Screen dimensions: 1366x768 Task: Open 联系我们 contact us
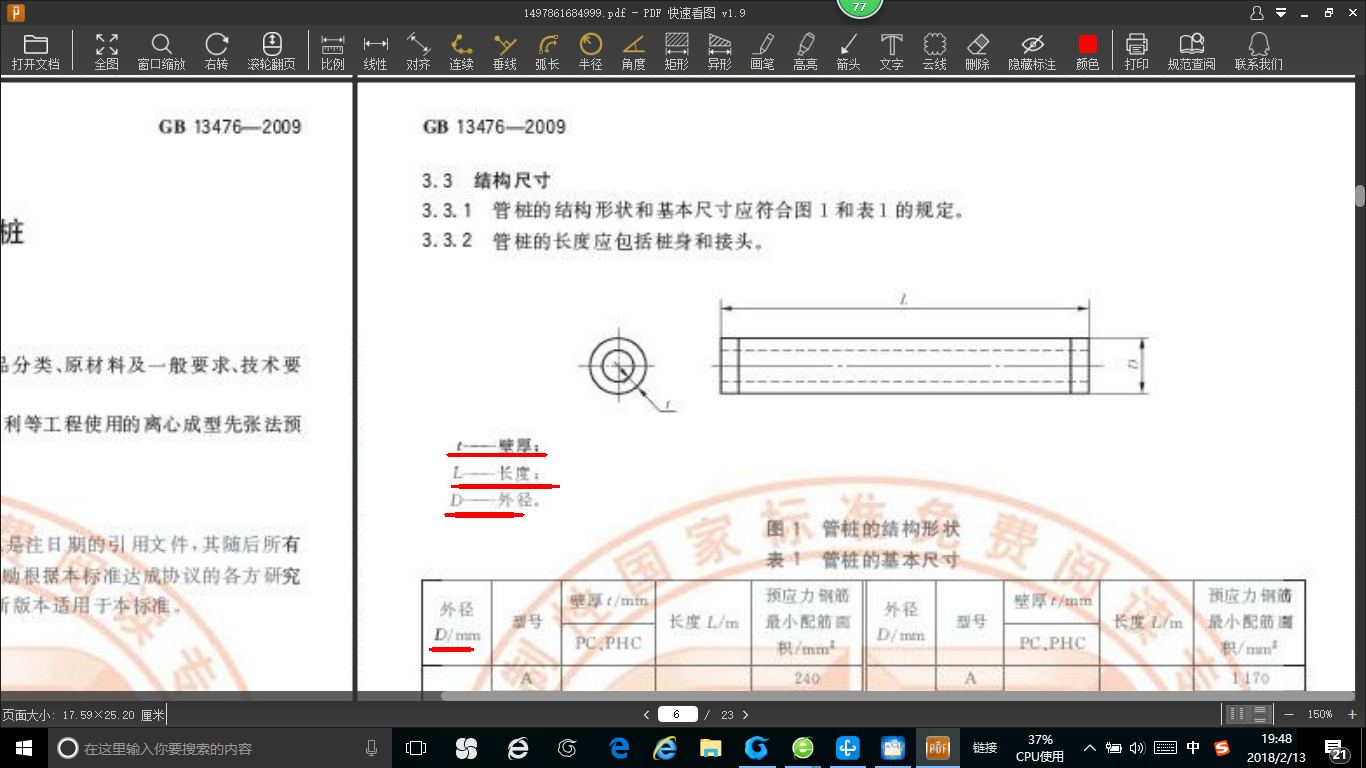(x=1259, y=52)
